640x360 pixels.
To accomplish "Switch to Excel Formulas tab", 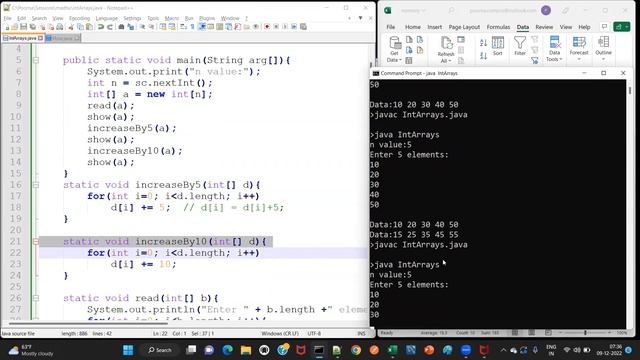I will click(498, 27).
